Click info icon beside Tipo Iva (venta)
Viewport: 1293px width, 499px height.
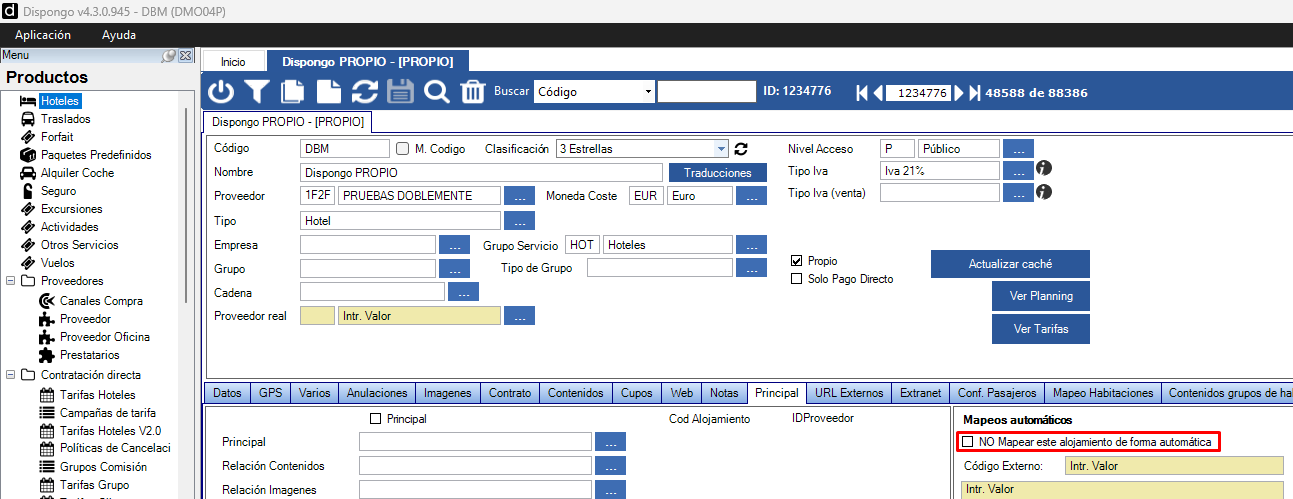click(x=1046, y=192)
